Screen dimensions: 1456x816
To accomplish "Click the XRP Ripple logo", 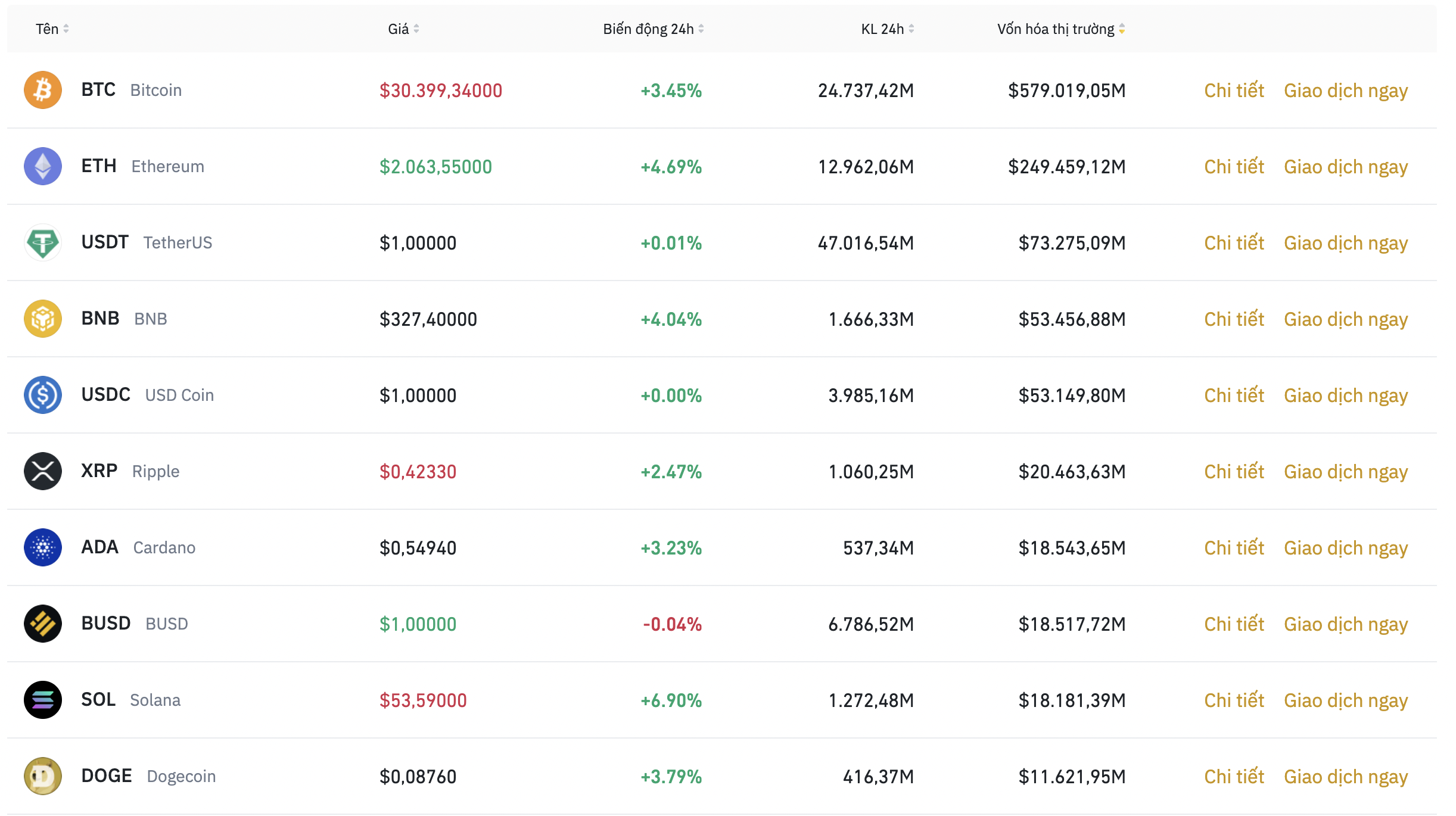I will [43, 471].
